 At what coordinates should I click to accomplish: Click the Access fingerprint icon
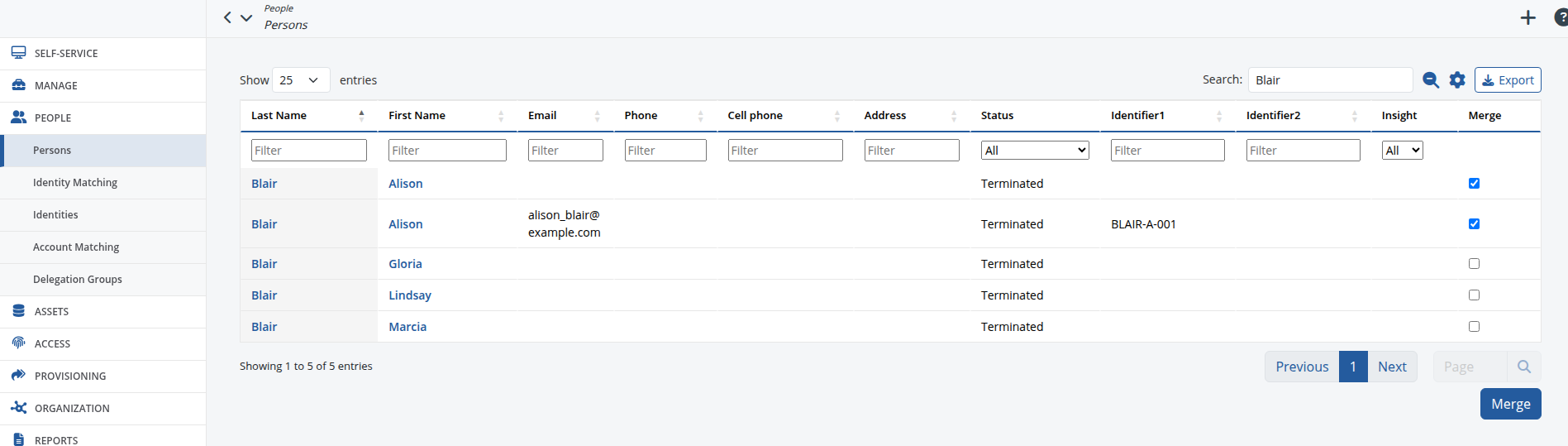point(18,343)
